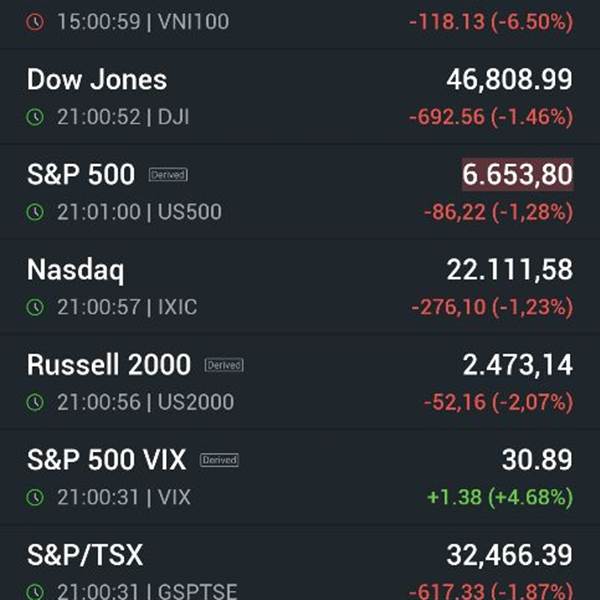This screenshot has height=600, width=600.
Task: Click the Nasdaq change -276,10 (-1,23%)
Action: [x=492, y=307]
